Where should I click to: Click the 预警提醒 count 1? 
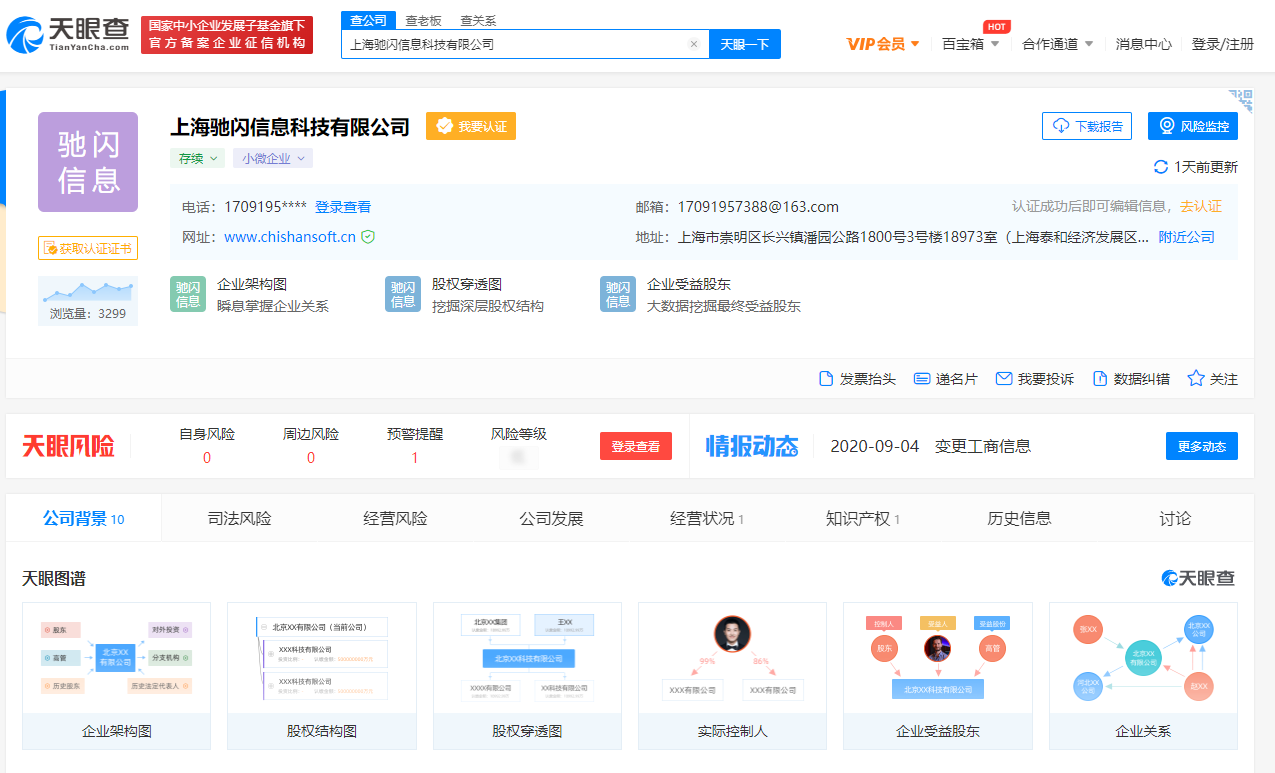tap(415, 458)
